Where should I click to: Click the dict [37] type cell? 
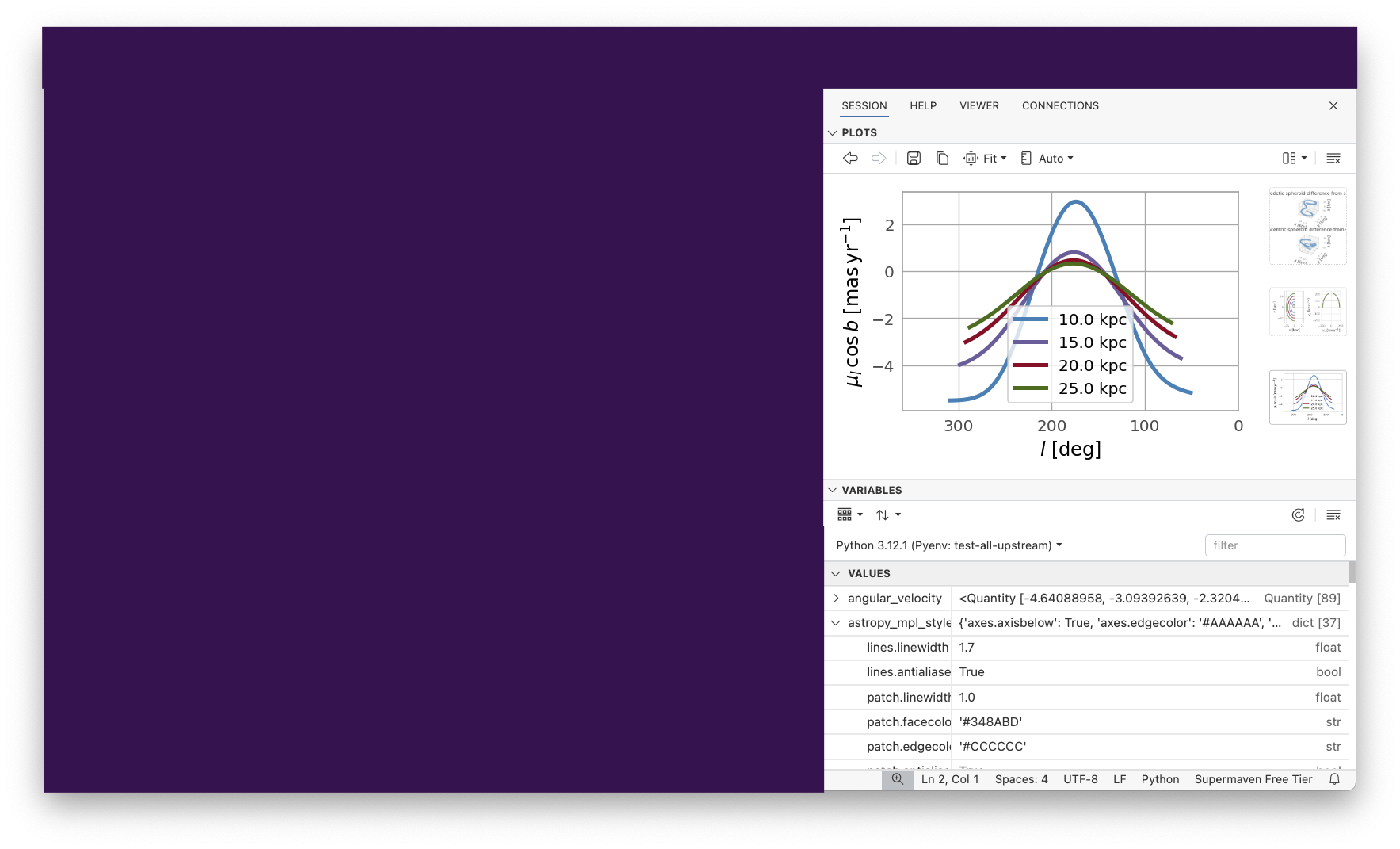(x=1316, y=623)
